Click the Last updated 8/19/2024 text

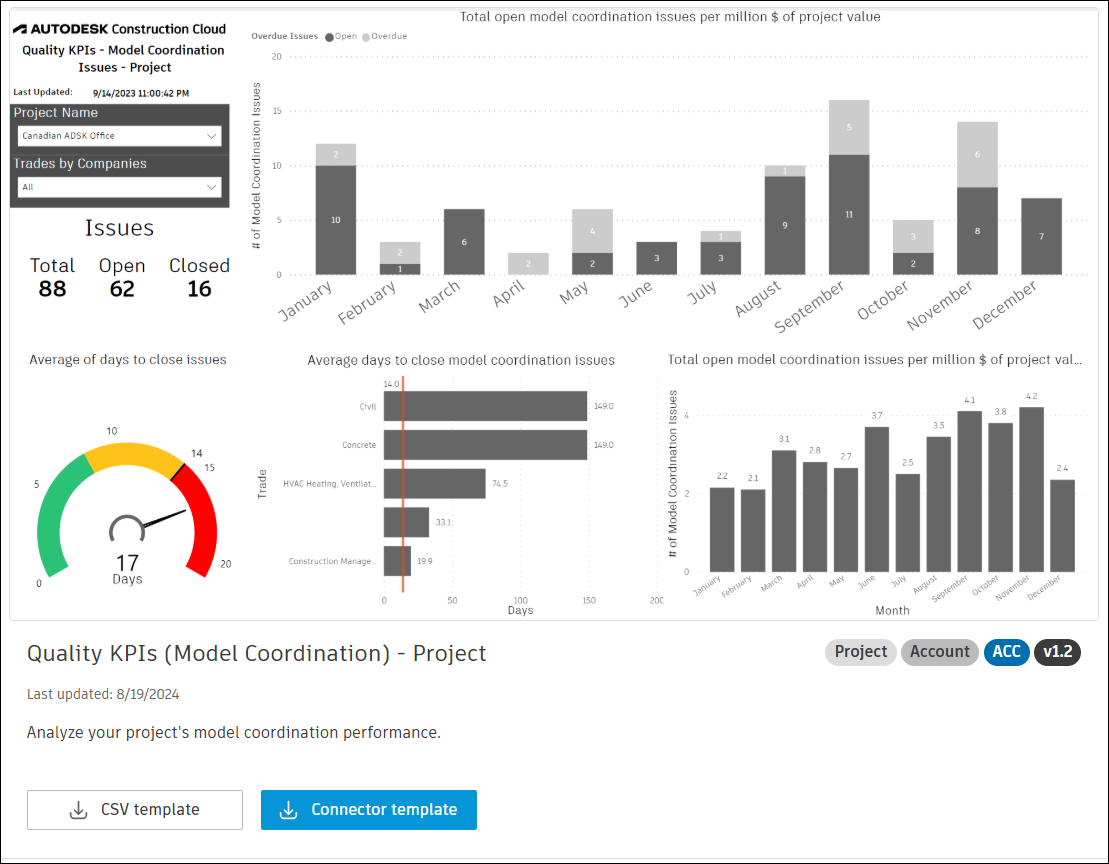point(103,694)
